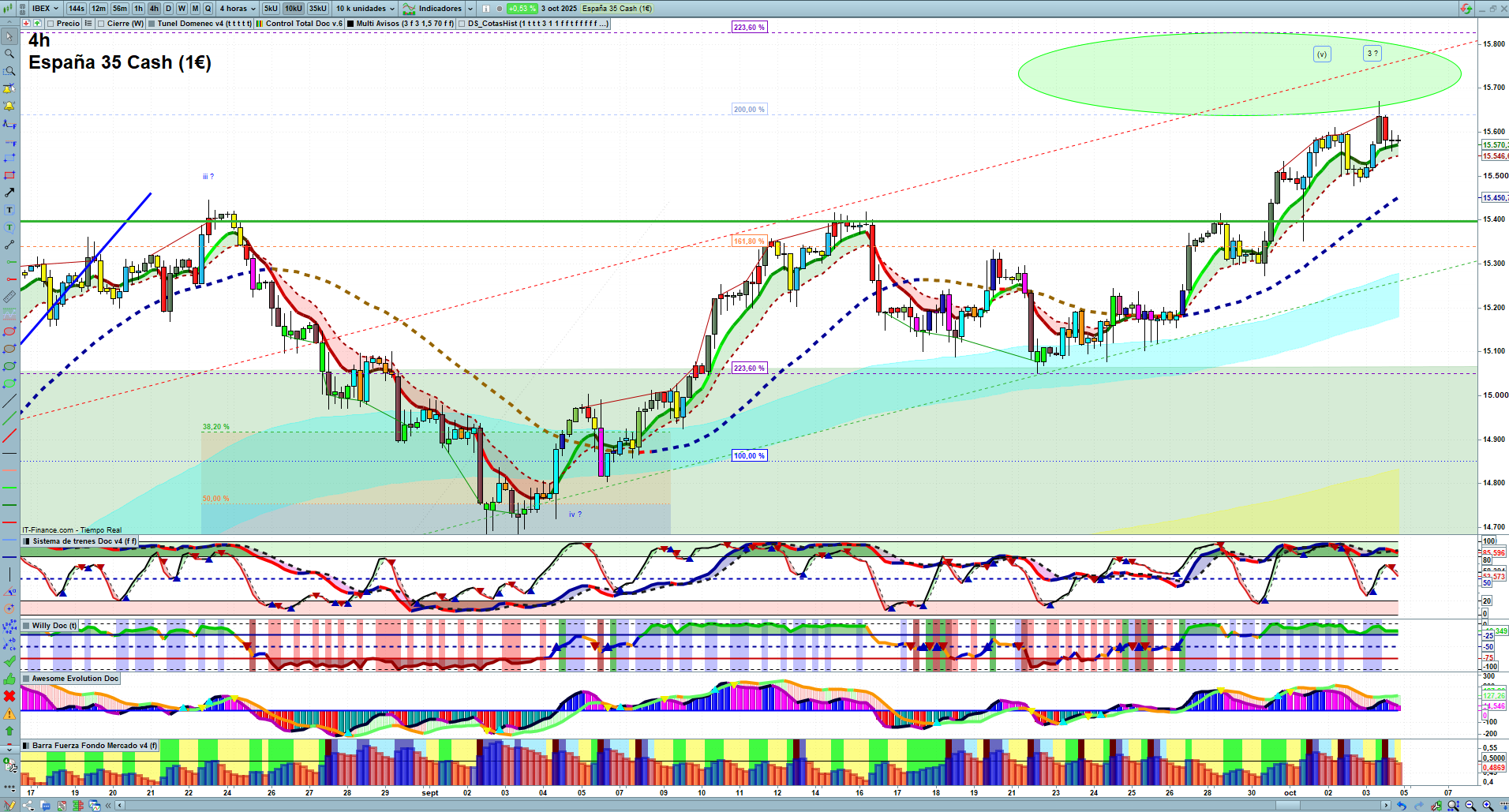The height and width of the screenshot is (812, 1509).
Task: Select the 4h timeframe
Action: point(154,9)
